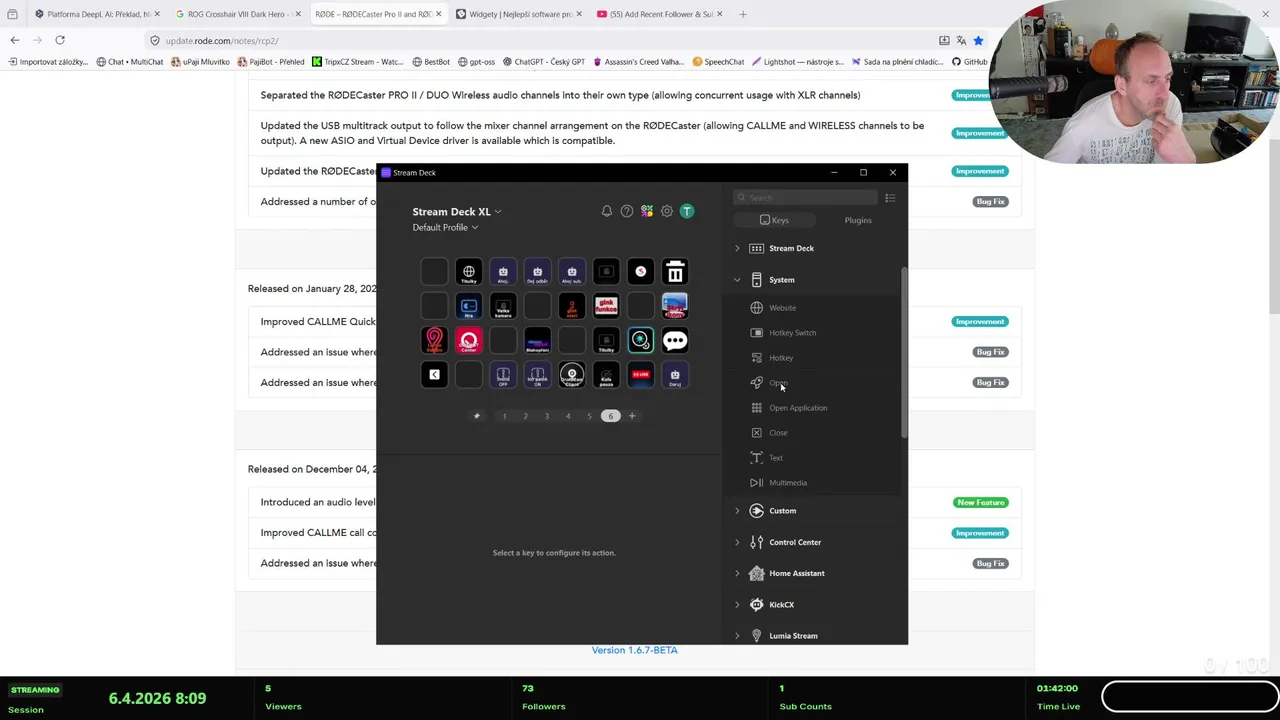Switch to the Plugins tab

tap(858, 220)
